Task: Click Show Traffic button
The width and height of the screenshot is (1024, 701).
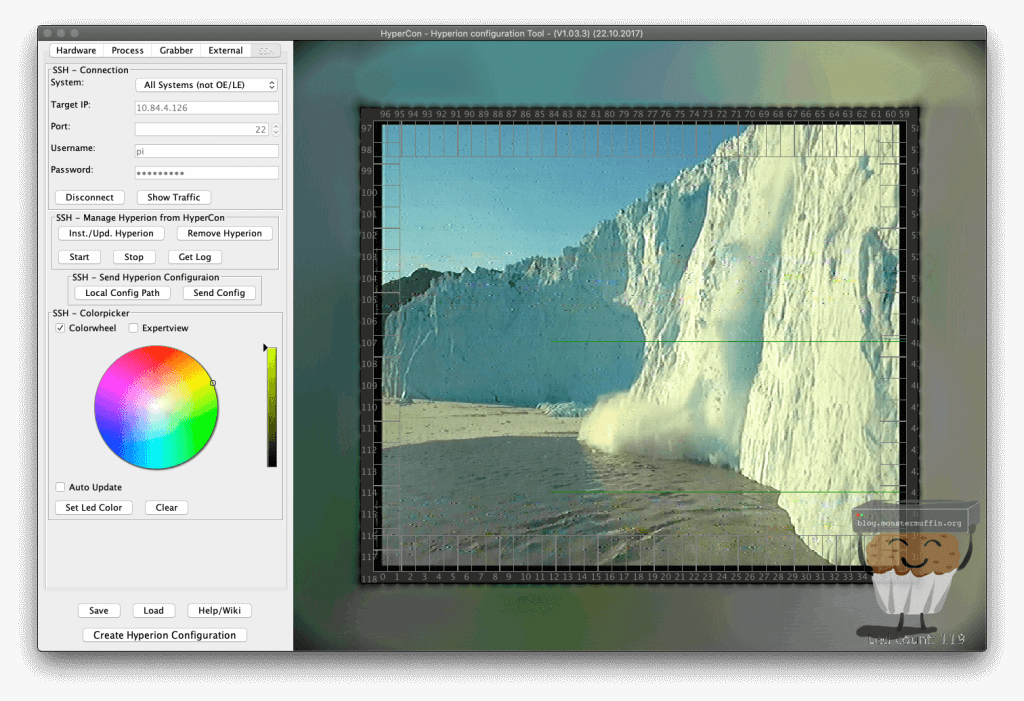Action: pyautogui.click(x=173, y=197)
